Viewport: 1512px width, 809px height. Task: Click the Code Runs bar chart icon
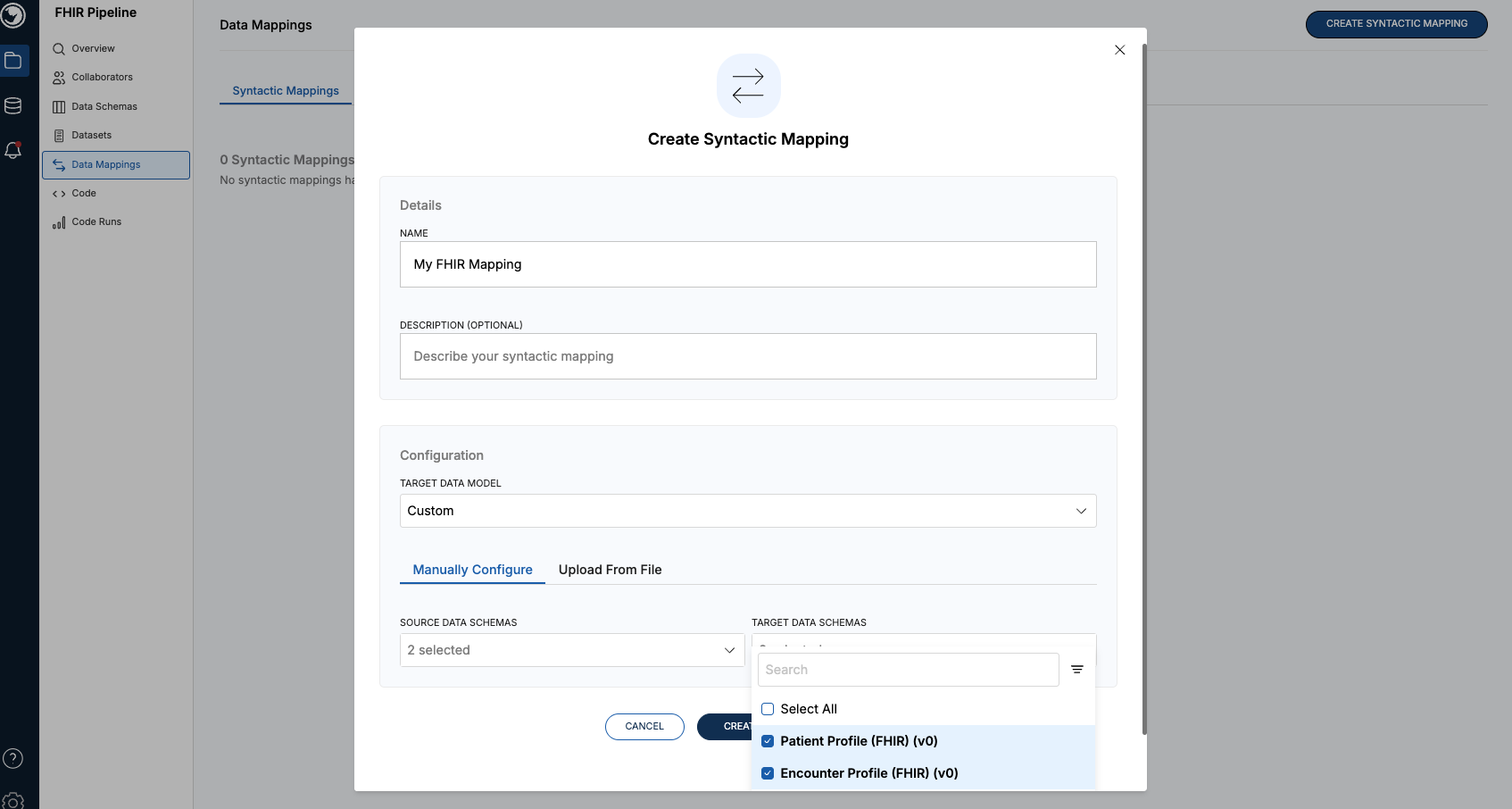pos(59,222)
